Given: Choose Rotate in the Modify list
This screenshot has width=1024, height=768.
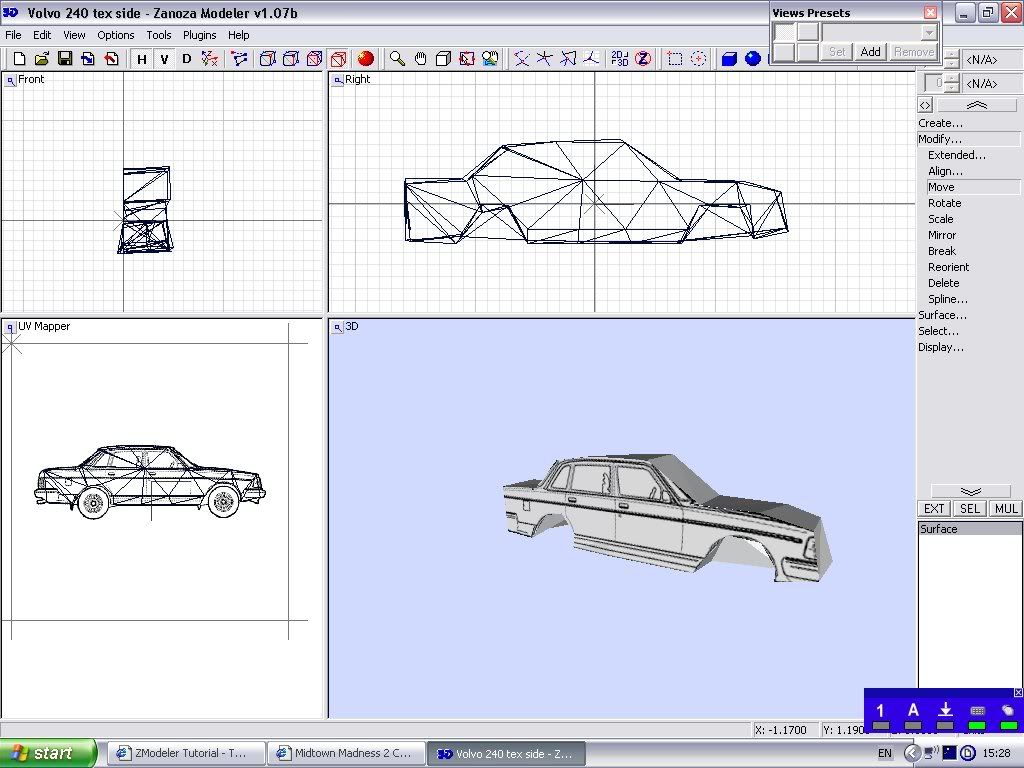Looking at the screenshot, I should pyautogui.click(x=944, y=203).
